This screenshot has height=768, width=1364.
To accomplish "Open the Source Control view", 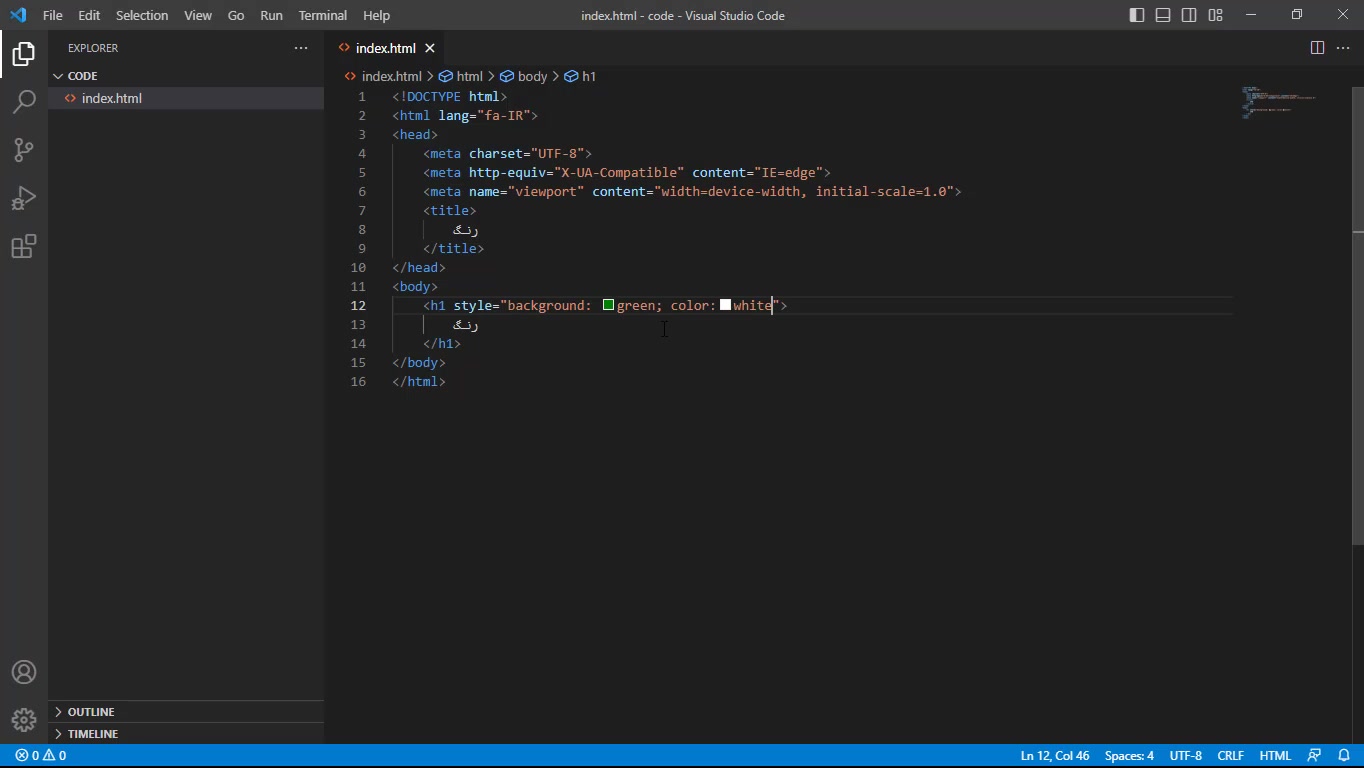I will click(24, 150).
